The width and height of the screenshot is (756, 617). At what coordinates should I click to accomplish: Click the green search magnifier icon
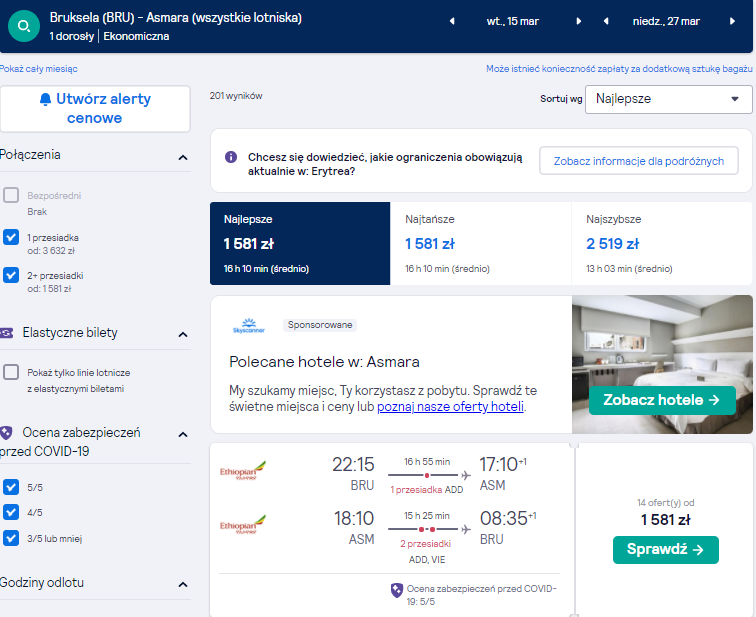(x=24, y=26)
